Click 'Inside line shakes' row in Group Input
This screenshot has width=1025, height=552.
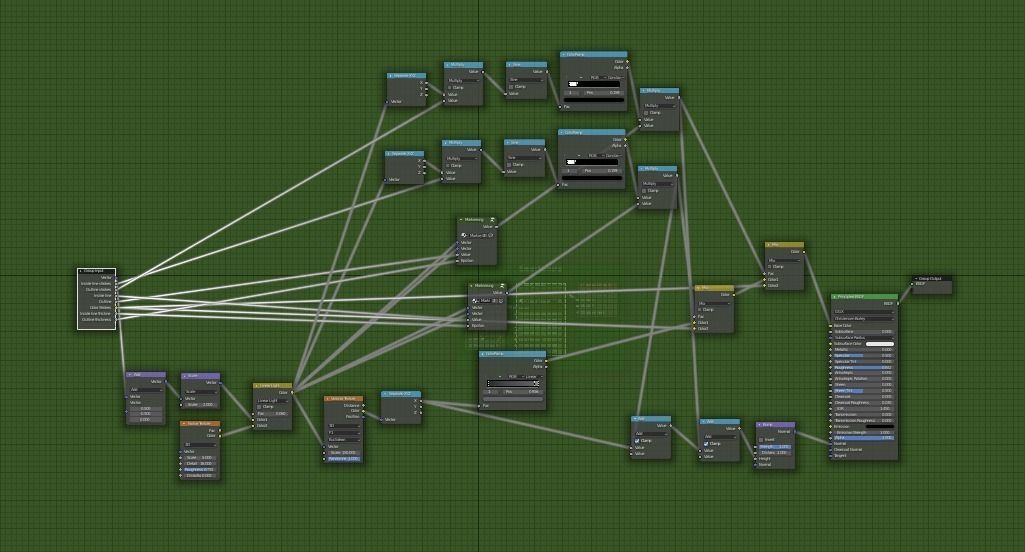pyautogui.click(x=97, y=283)
